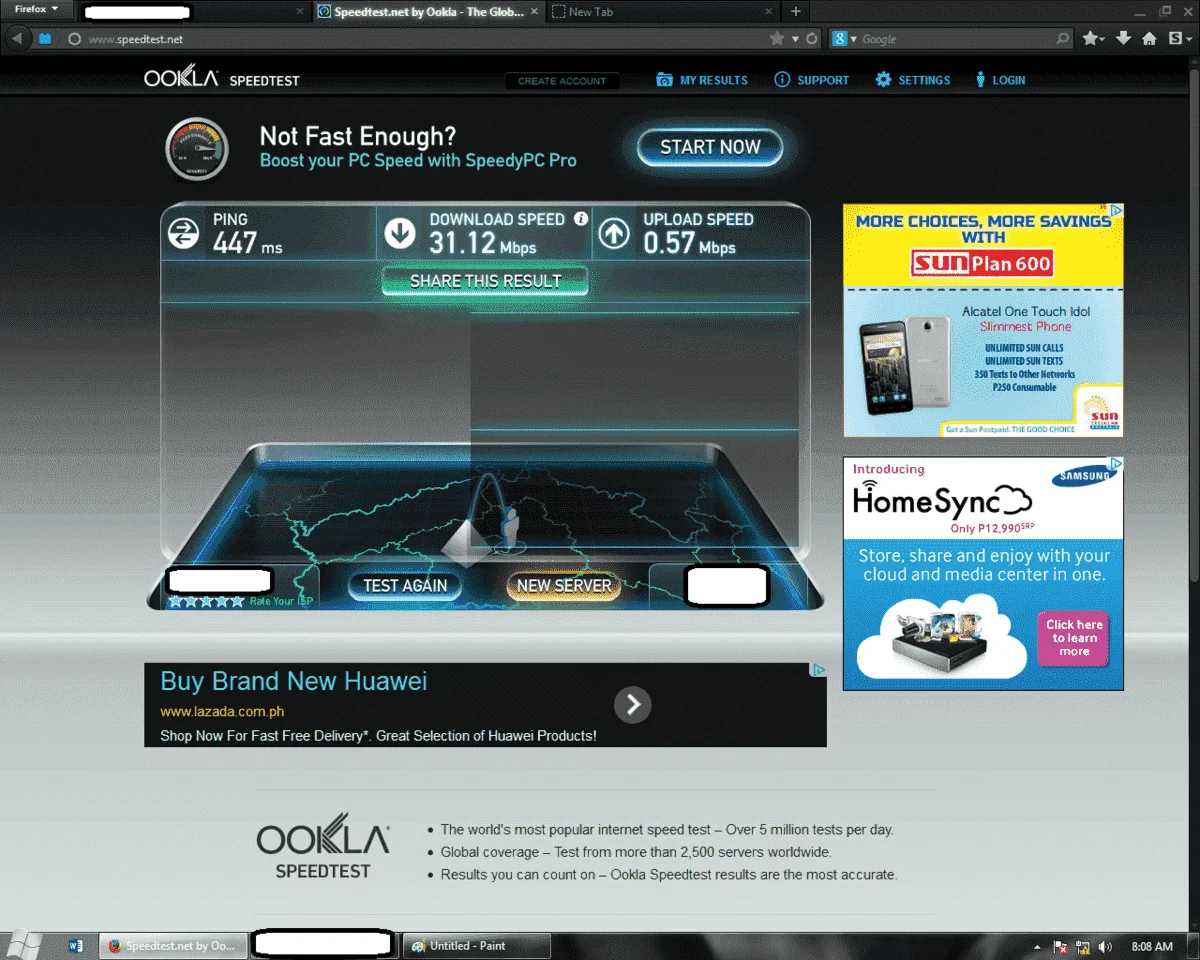Click the NEW SERVER button
The width and height of the screenshot is (1200, 960).
(564, 586)
